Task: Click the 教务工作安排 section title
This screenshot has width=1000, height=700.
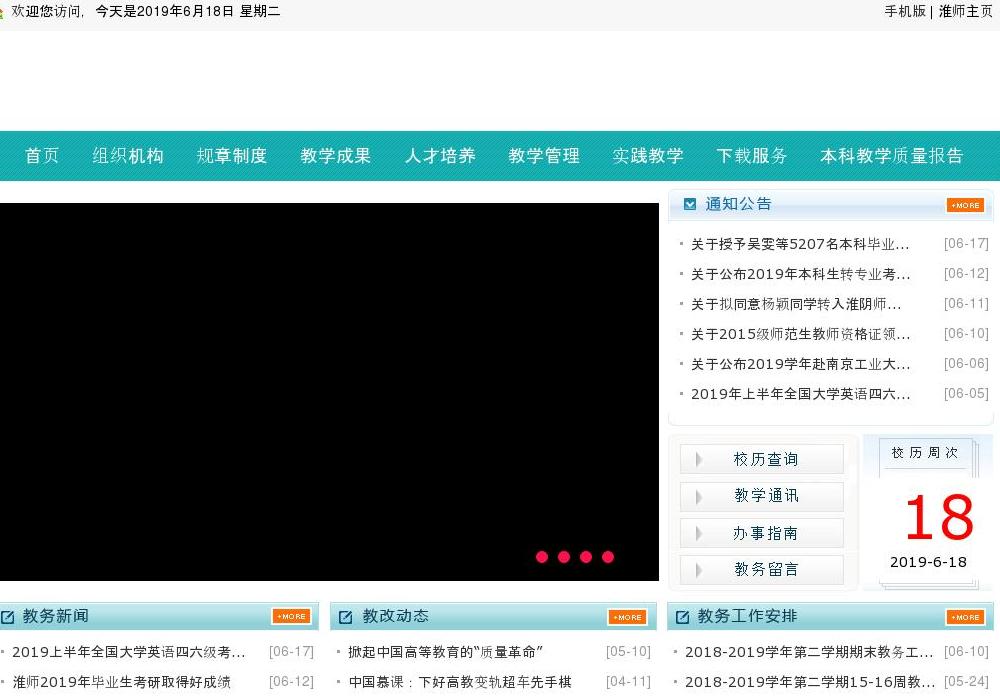Action: [747, 616]
